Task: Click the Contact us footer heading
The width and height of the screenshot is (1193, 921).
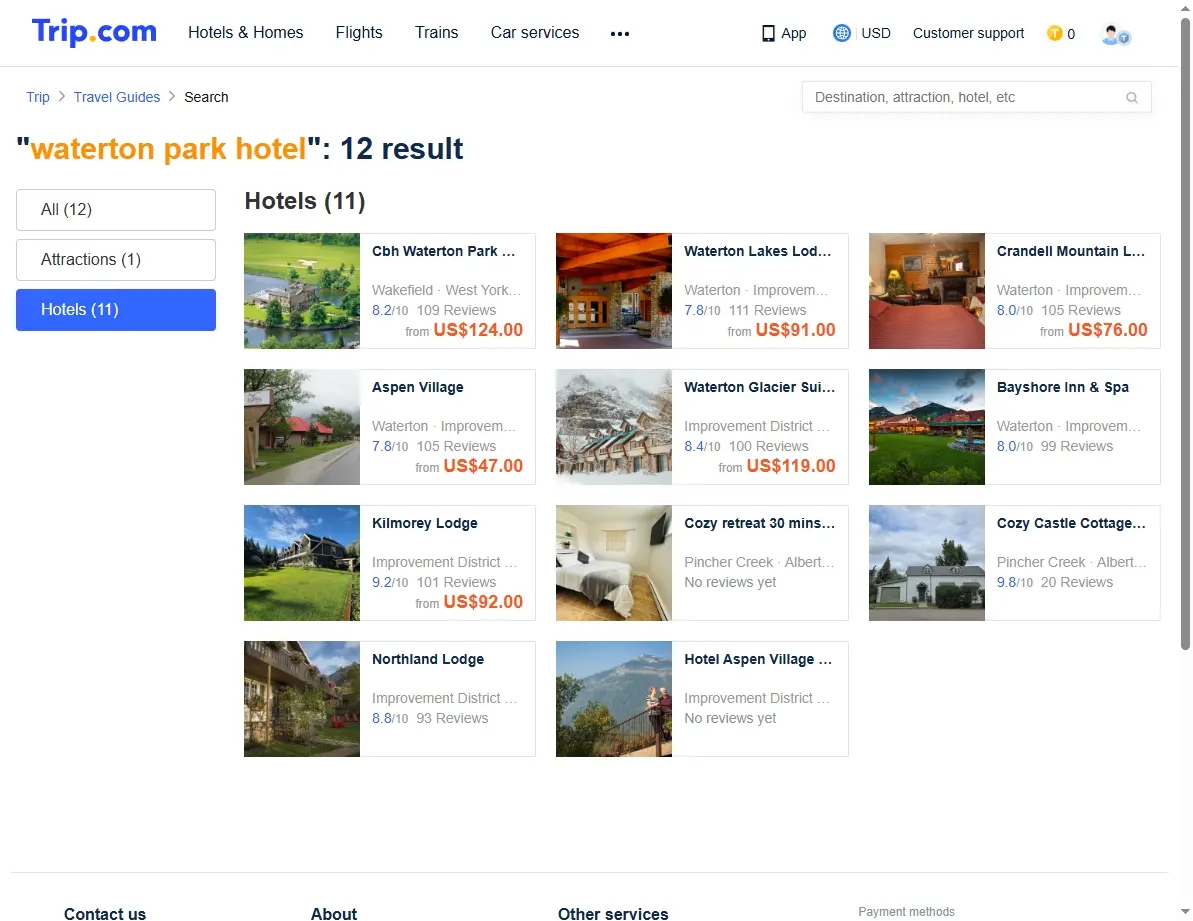Action: click(105, 914)
